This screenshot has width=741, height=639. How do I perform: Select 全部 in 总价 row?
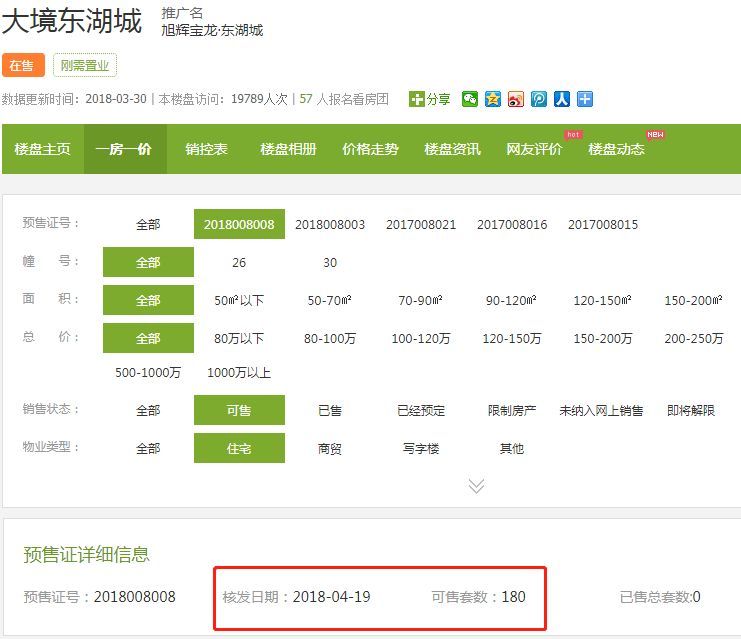[x=148, y=338]
